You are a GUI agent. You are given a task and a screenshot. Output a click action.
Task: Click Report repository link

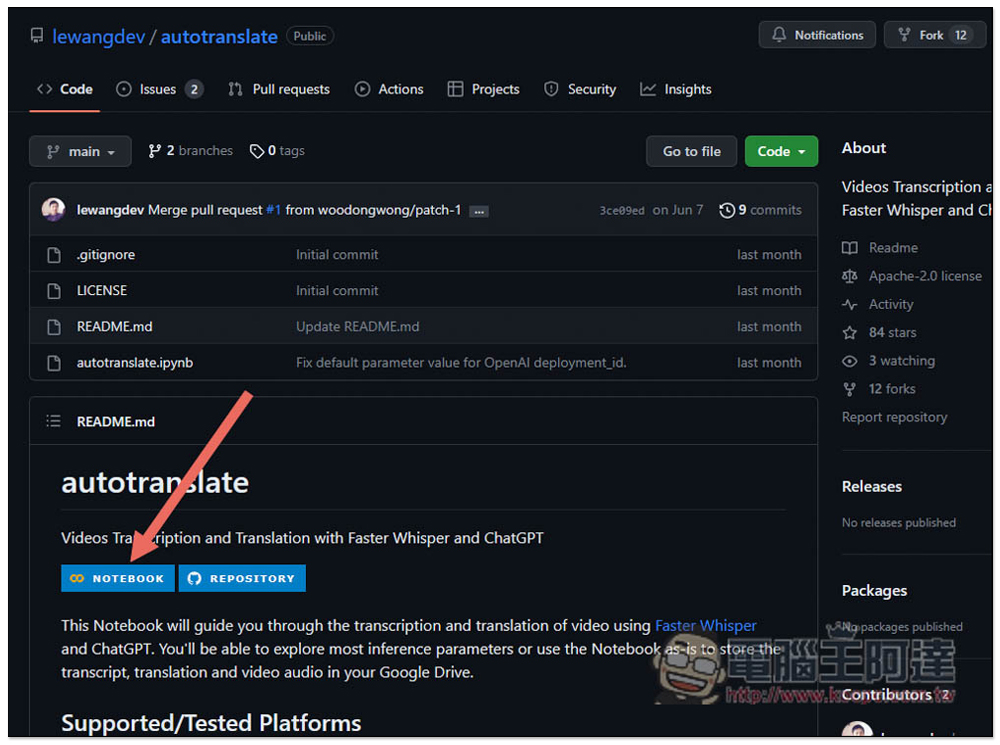pos(894,417)
